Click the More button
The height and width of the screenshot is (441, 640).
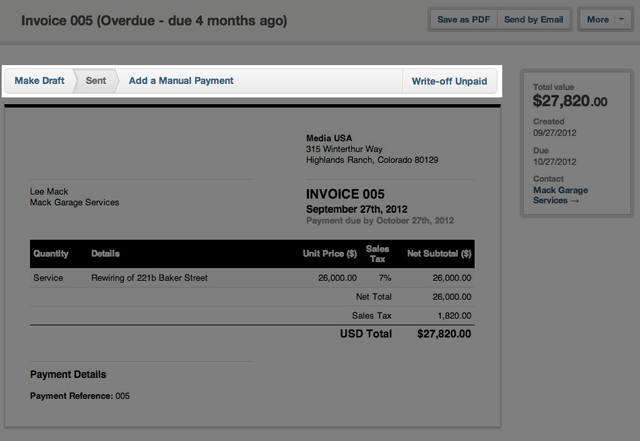click(x=597, y=19)
